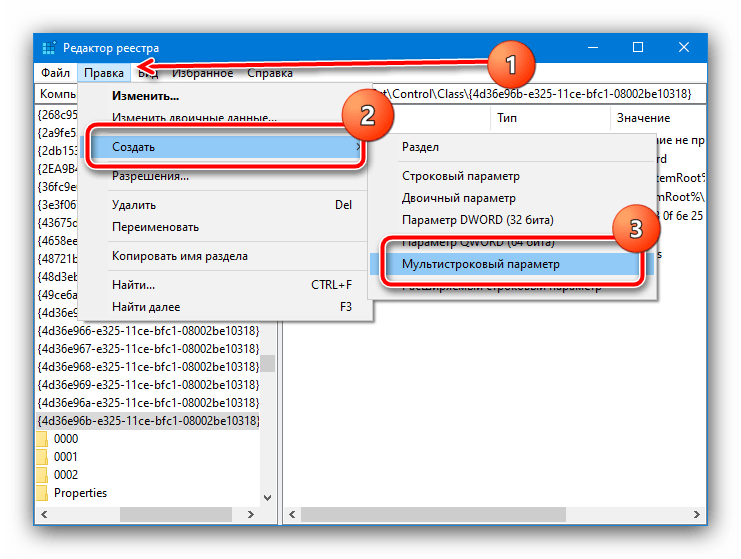
Task: Click values pane horizontal scrollbar thumb
Action: click(433, 515)
